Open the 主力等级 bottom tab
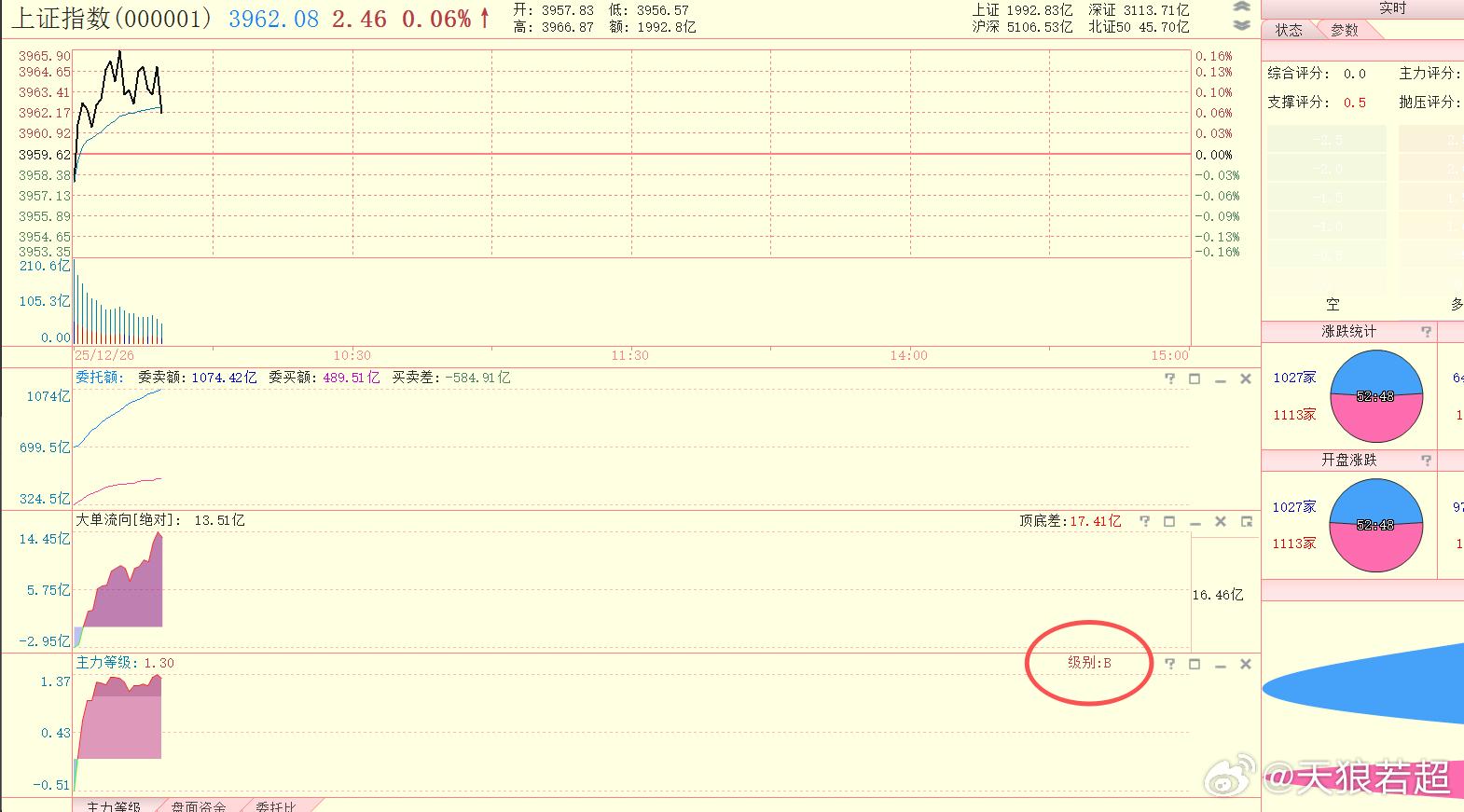The height and width of the screenshot is (812, 1464). pos(114,805)
